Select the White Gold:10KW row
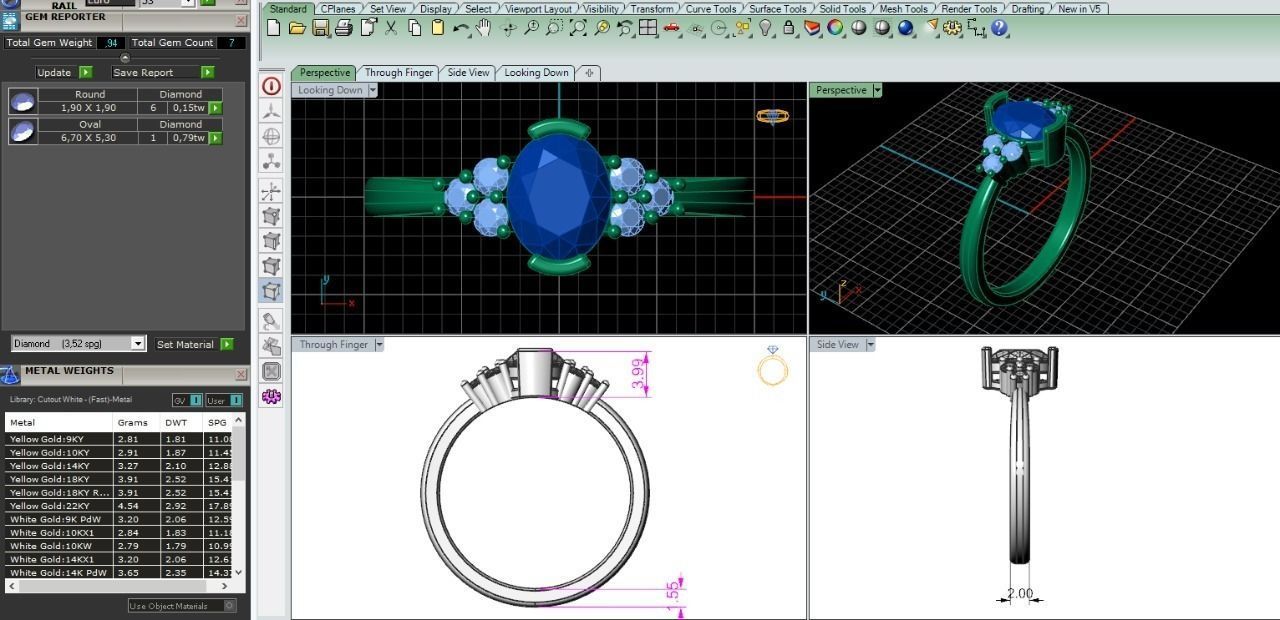The height and width of the screenshot is (620, 1280). [x=118, y=546]
